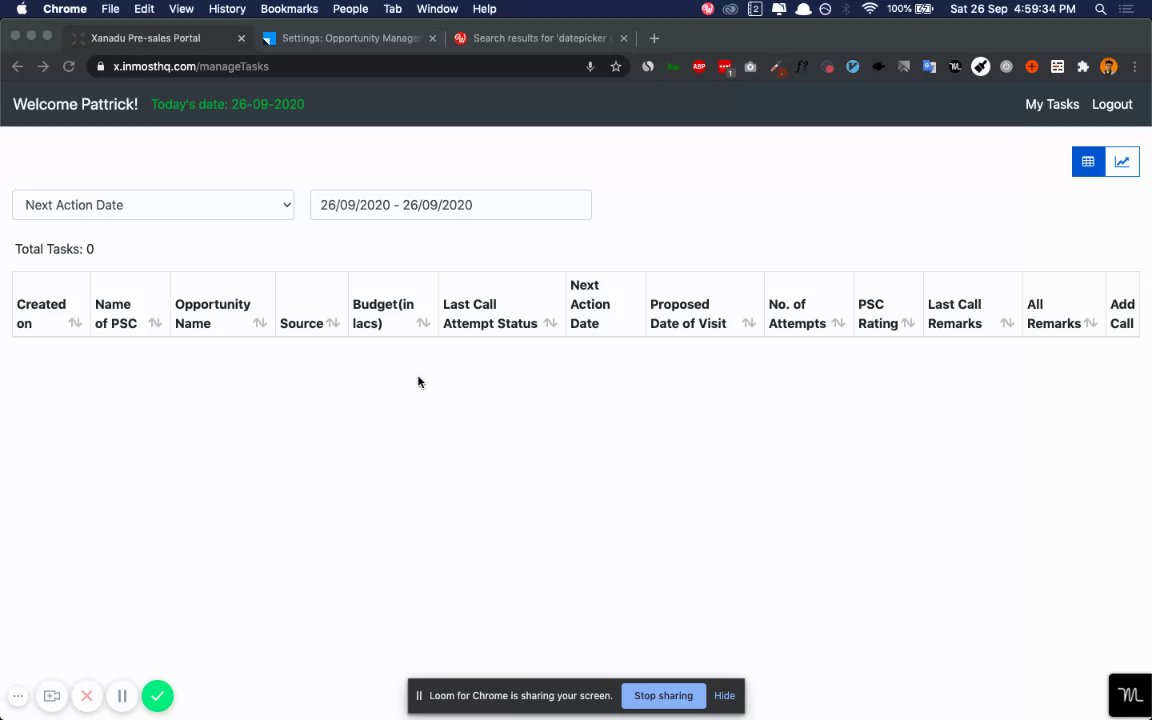The image size is (1152, 720).
Task: Sort by Name of PSC column
Action: click(155, 323)
